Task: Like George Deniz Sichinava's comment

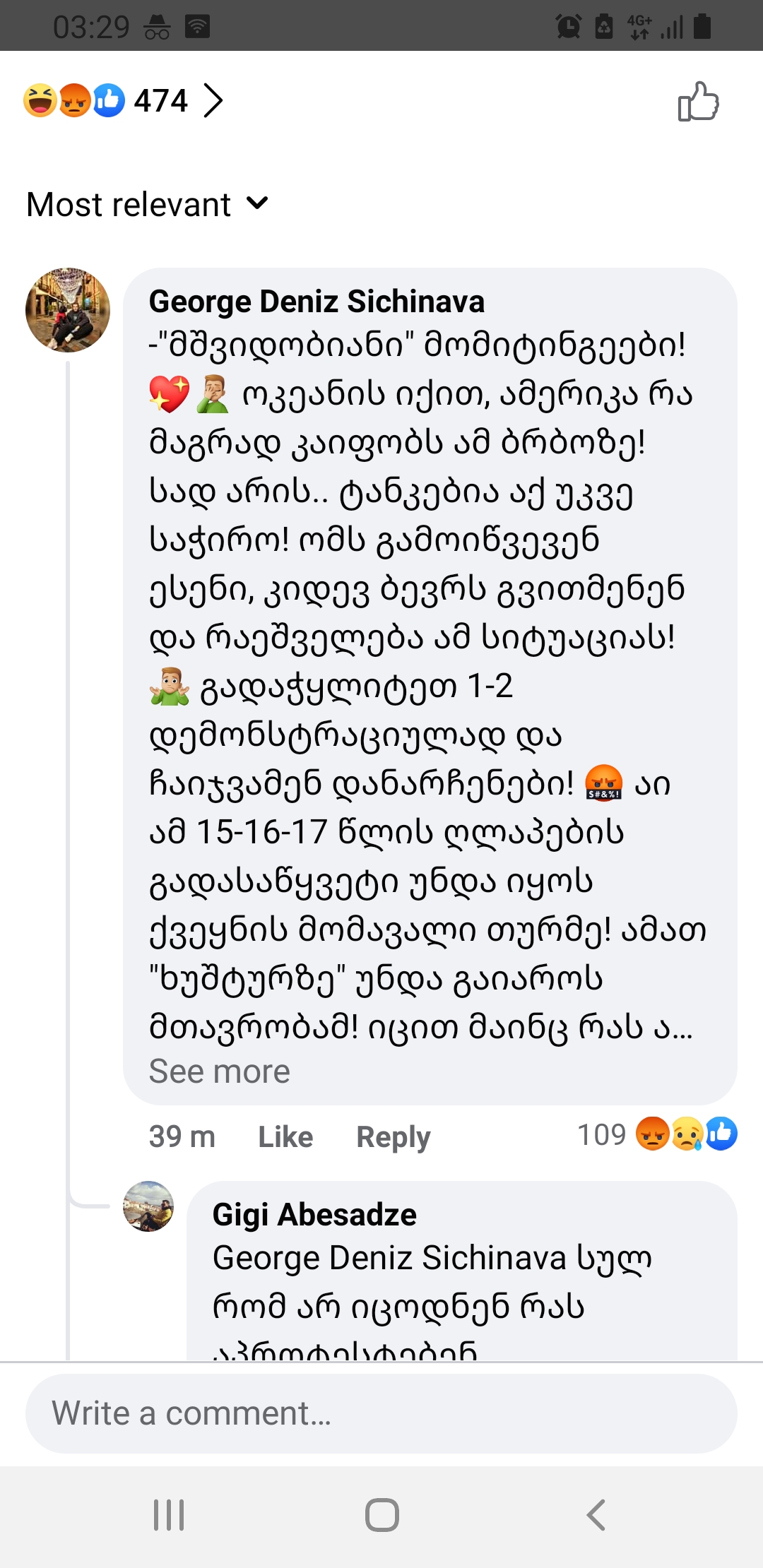Action: coord(285,1136)
